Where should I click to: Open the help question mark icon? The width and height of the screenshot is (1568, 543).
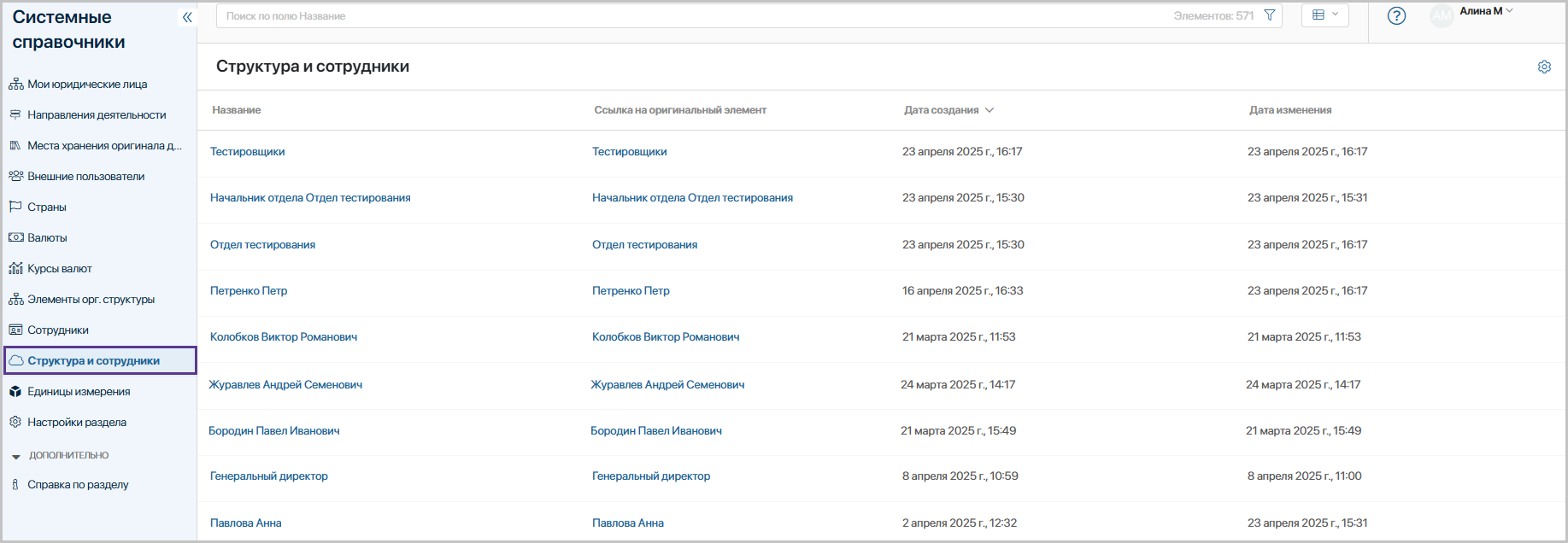1396,15
